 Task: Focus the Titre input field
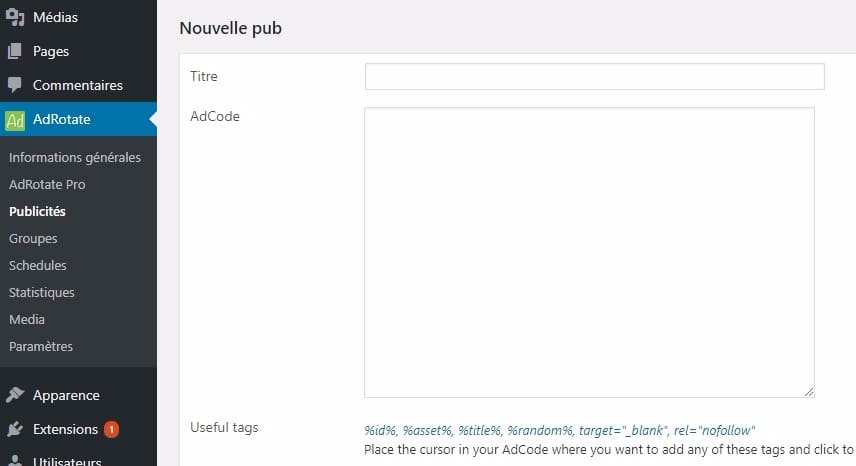(x=595, y=76)
